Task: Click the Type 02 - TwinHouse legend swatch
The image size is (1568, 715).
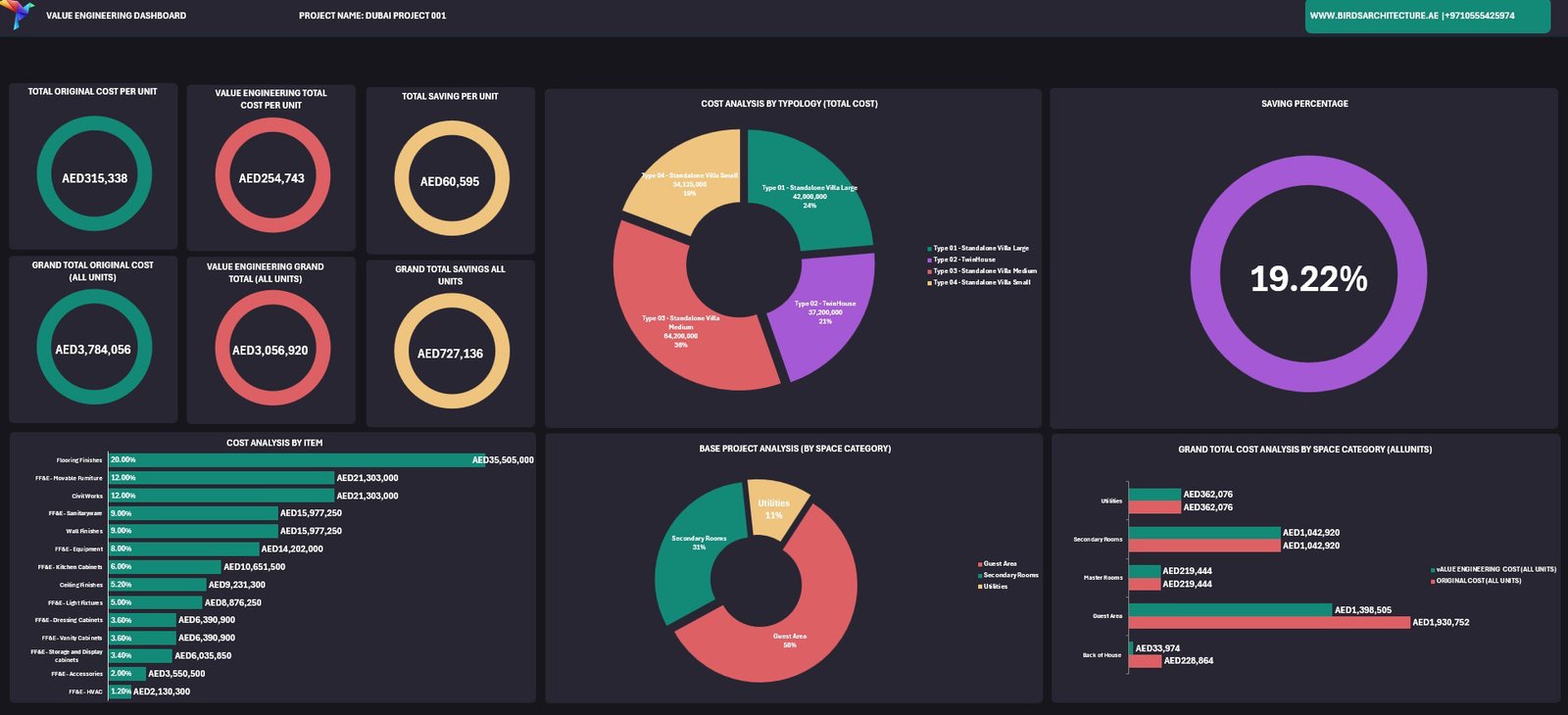Action: [929, 261]
